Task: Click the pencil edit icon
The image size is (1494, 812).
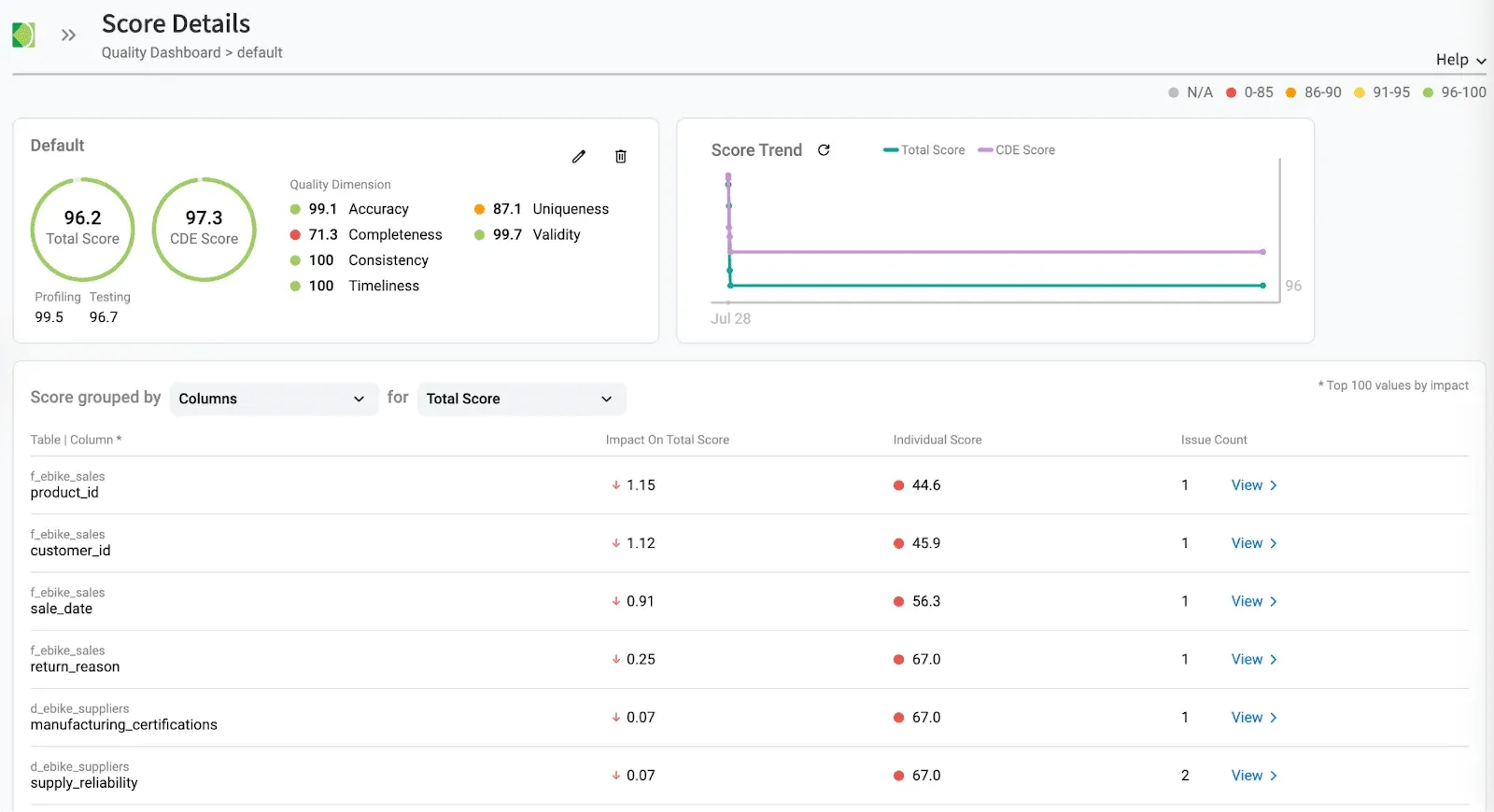Action: pyautogui.click(x=579, y=157)
